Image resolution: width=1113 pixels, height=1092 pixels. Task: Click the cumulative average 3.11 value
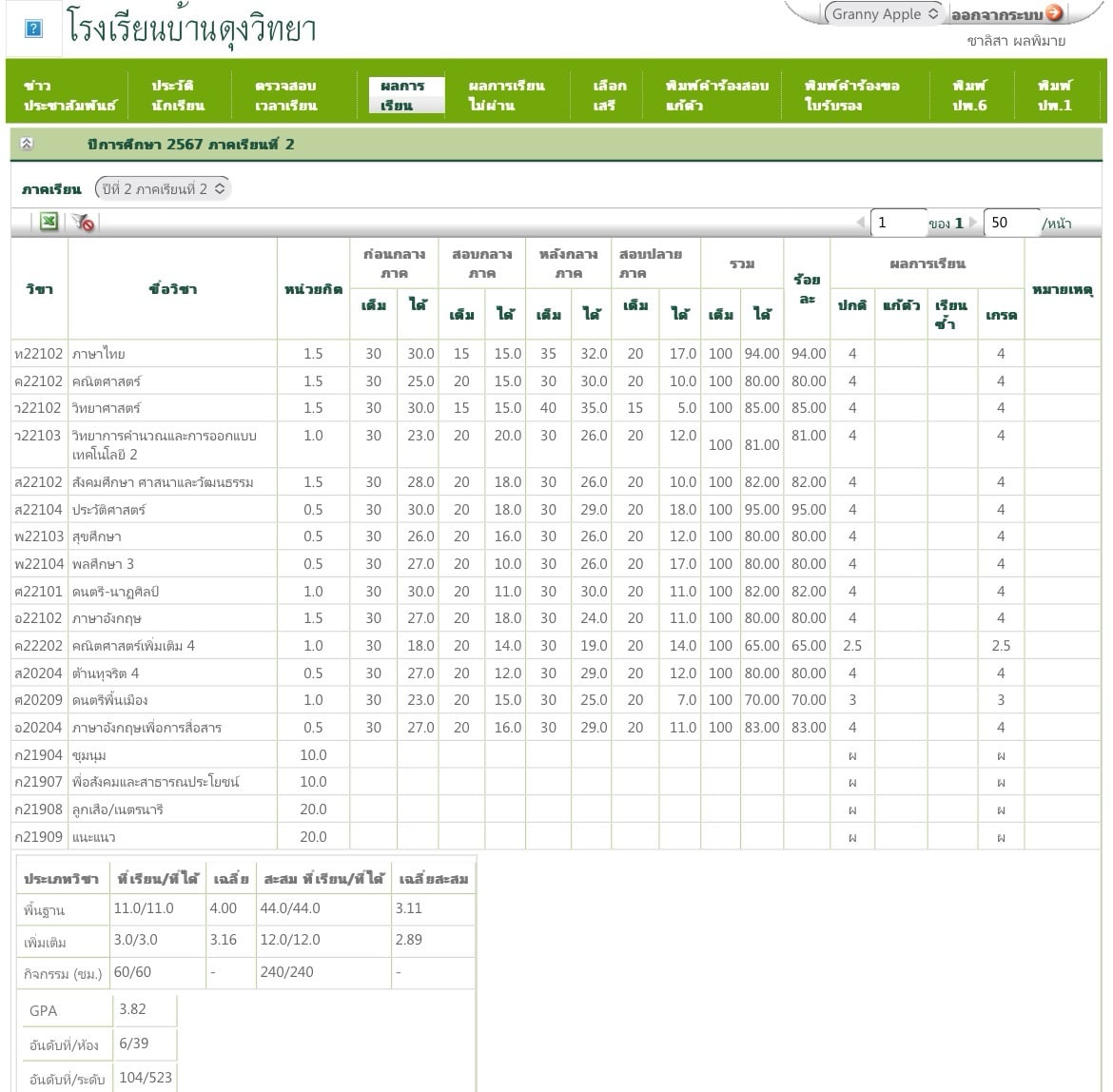(409, 907)
